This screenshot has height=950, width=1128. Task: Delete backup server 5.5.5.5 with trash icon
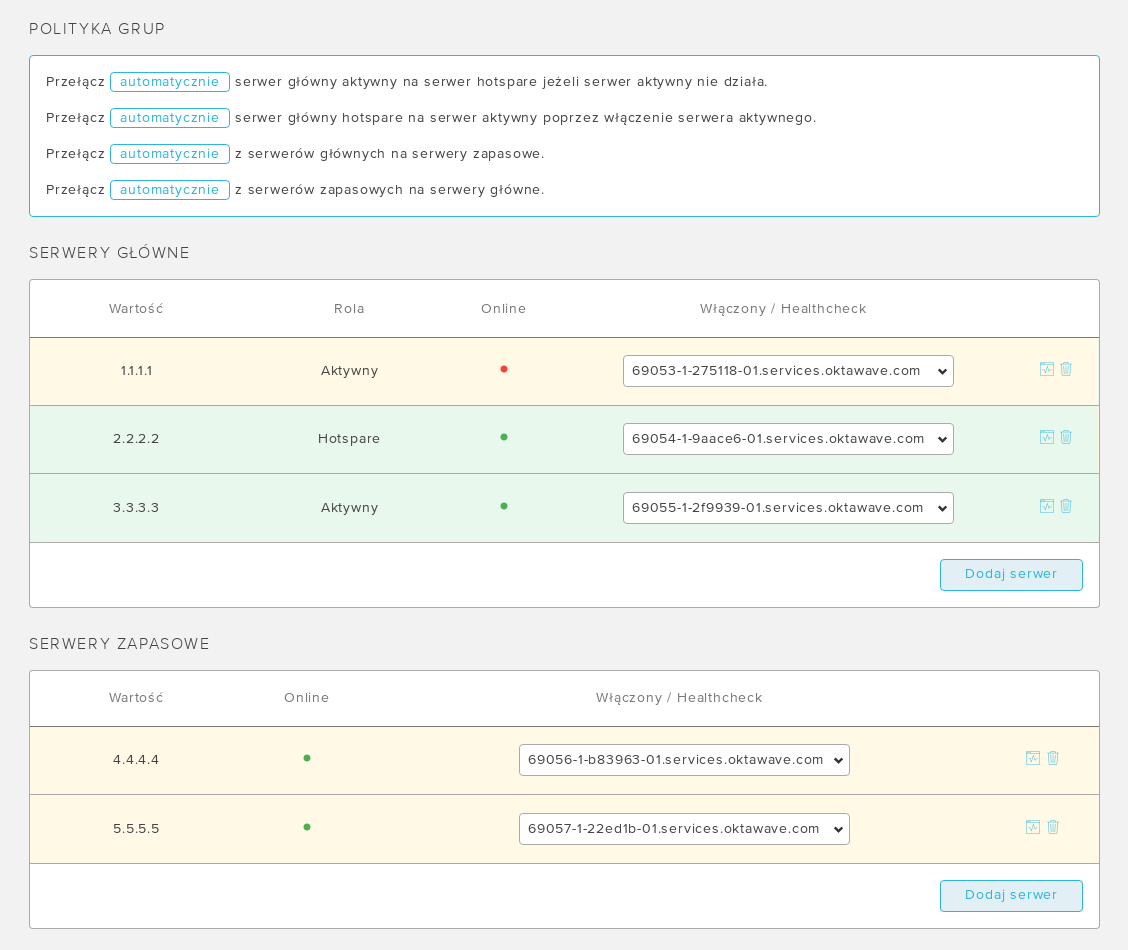pyautogui.click(x=1053, y=826)
